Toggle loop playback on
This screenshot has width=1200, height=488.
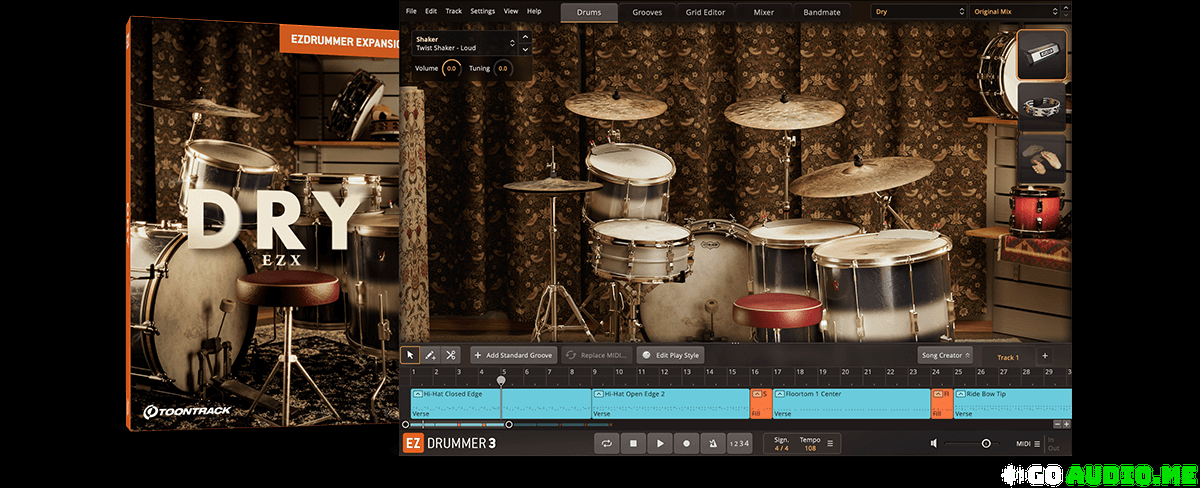pyautogui.click(x=605, y=443)
